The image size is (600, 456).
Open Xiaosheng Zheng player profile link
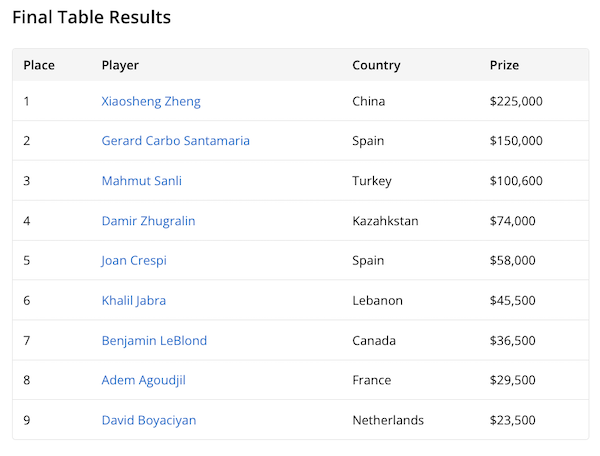tap(151, 101)
